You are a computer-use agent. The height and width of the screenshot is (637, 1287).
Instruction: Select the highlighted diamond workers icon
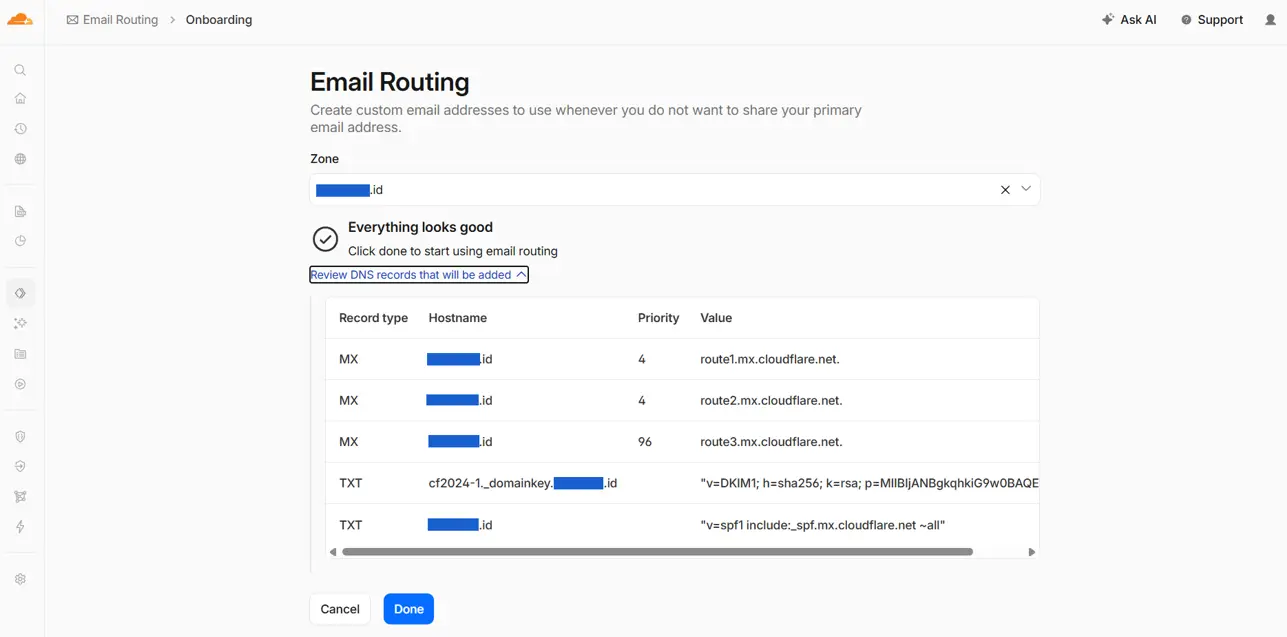(20, 293)
